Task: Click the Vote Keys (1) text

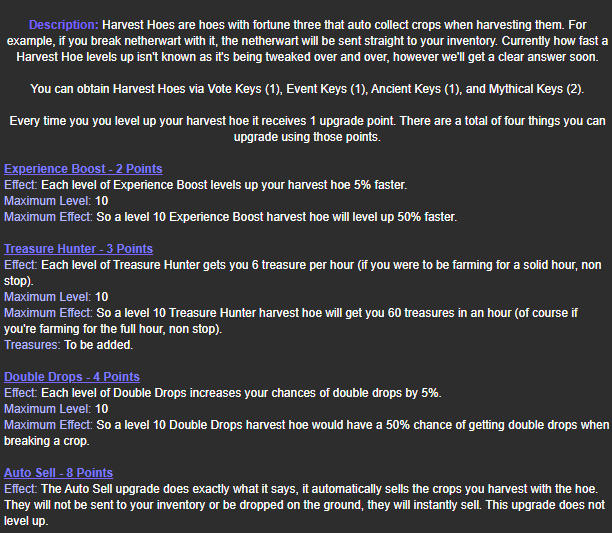Action: [x=244, y=89]
